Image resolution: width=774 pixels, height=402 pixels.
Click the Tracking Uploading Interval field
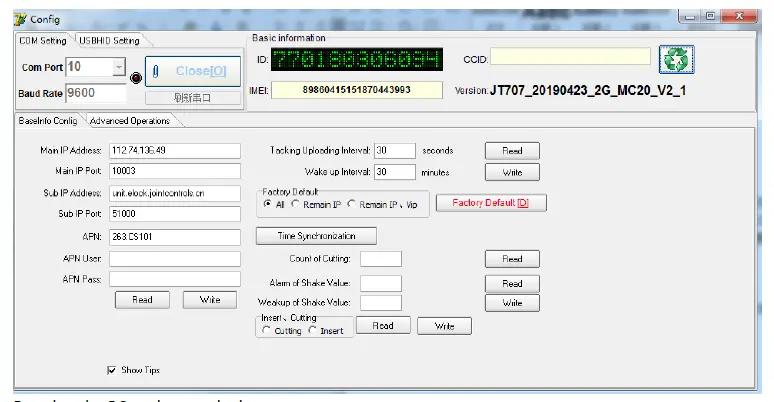point(395,151)
